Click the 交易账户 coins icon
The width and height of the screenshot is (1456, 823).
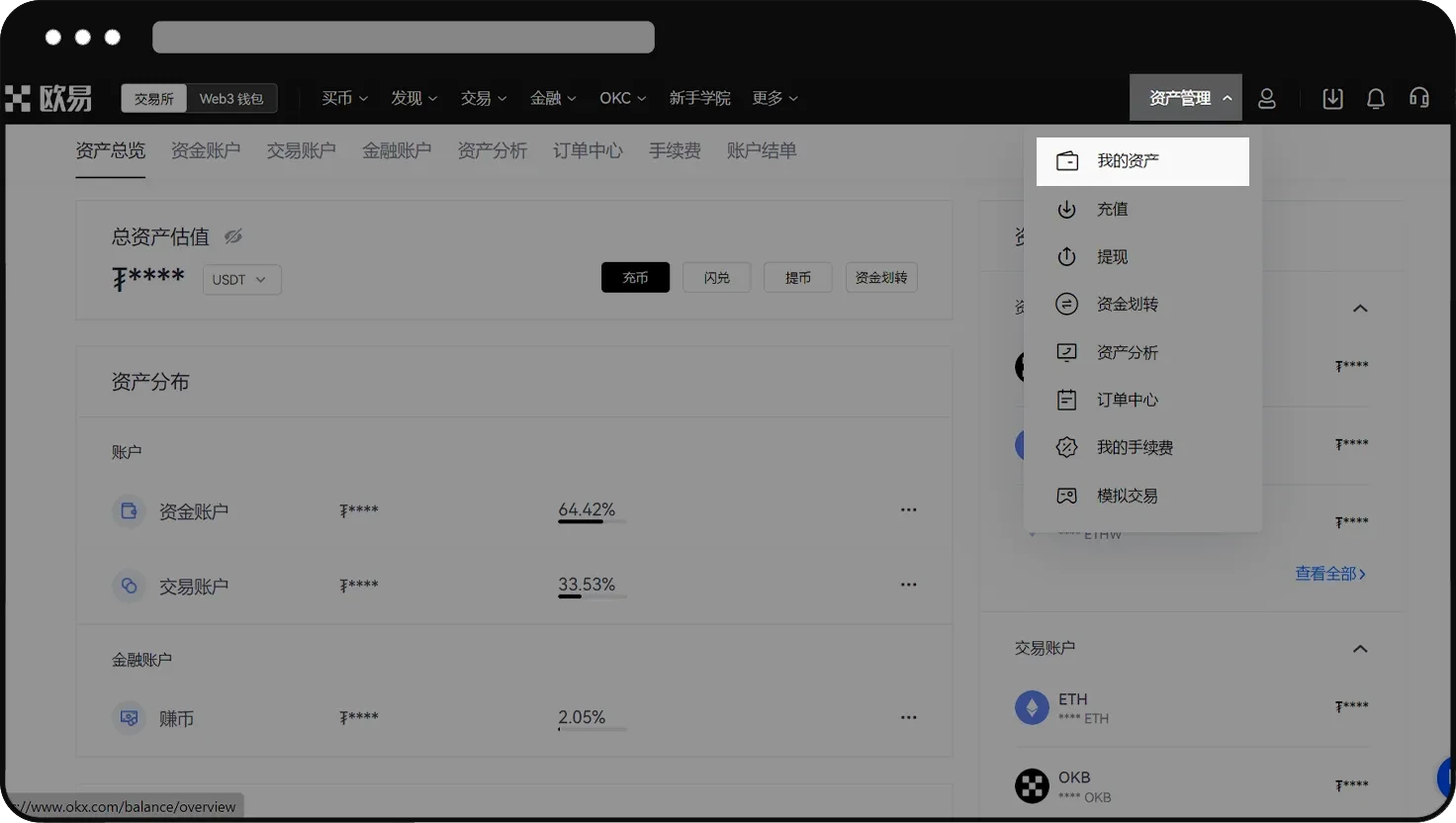[129, 586]
